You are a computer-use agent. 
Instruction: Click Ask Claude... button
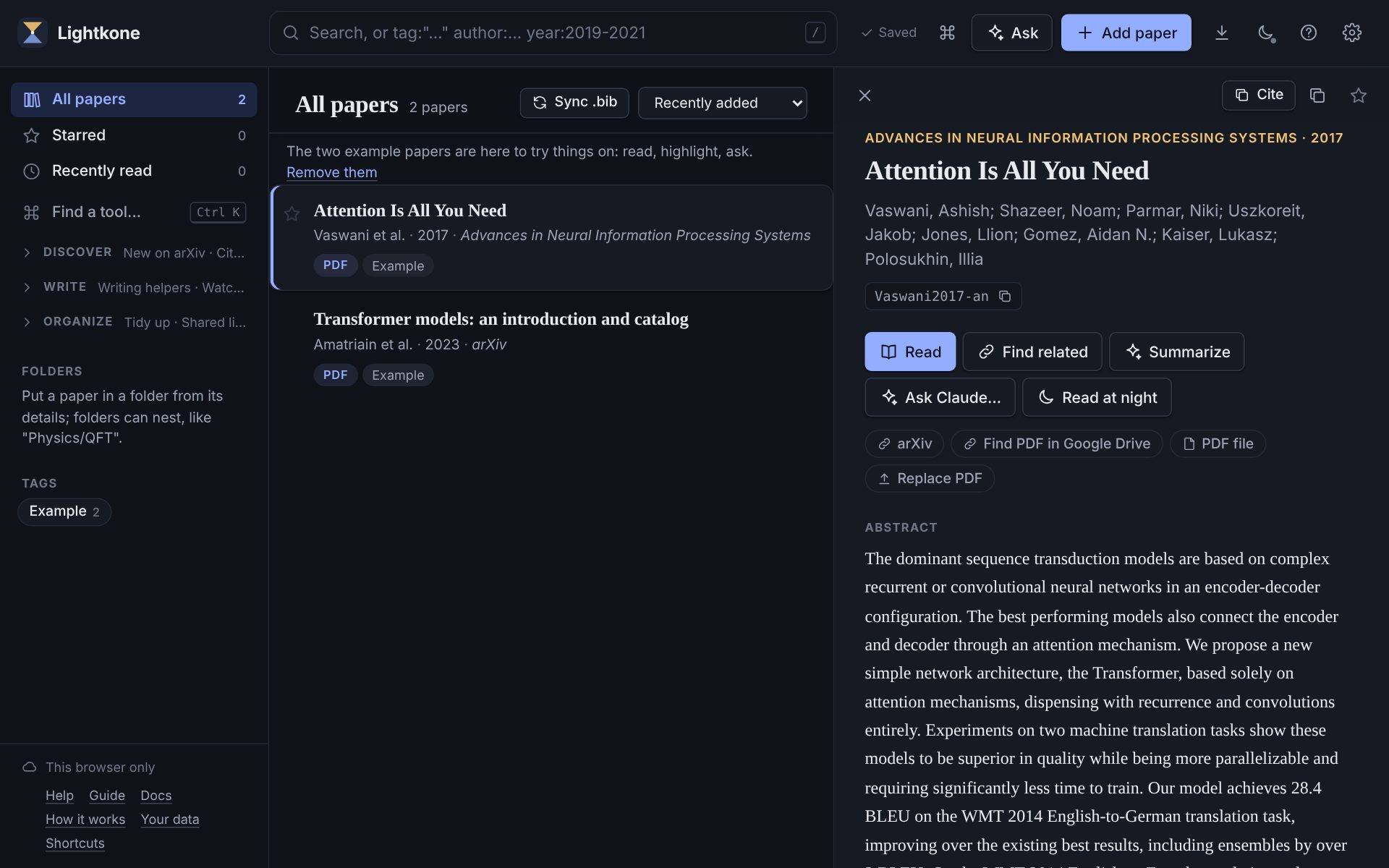tap(940, 397)
